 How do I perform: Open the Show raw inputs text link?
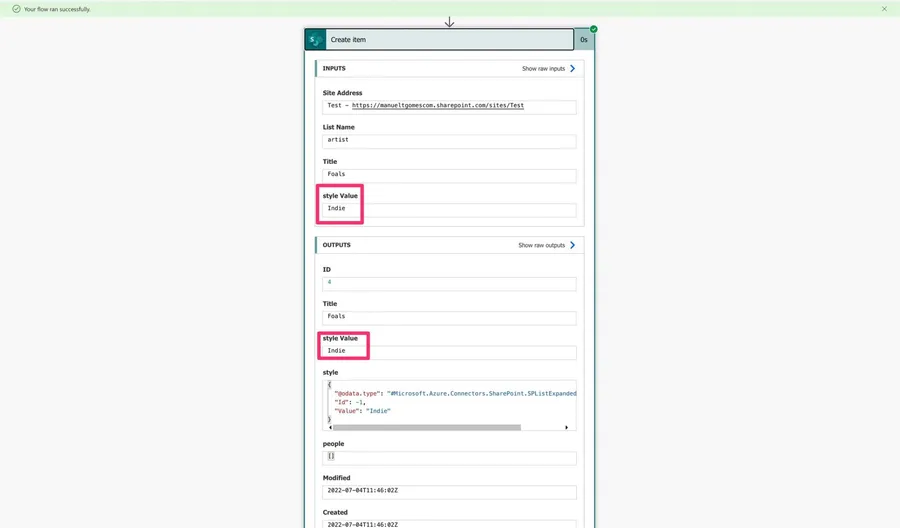click(542, 69)
